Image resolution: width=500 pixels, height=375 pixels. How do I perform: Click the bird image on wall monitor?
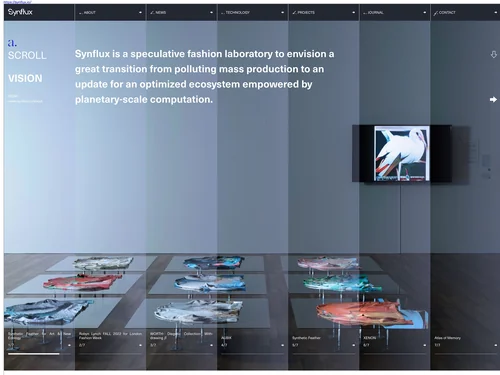pyautogui.click(x=402, y=153)
